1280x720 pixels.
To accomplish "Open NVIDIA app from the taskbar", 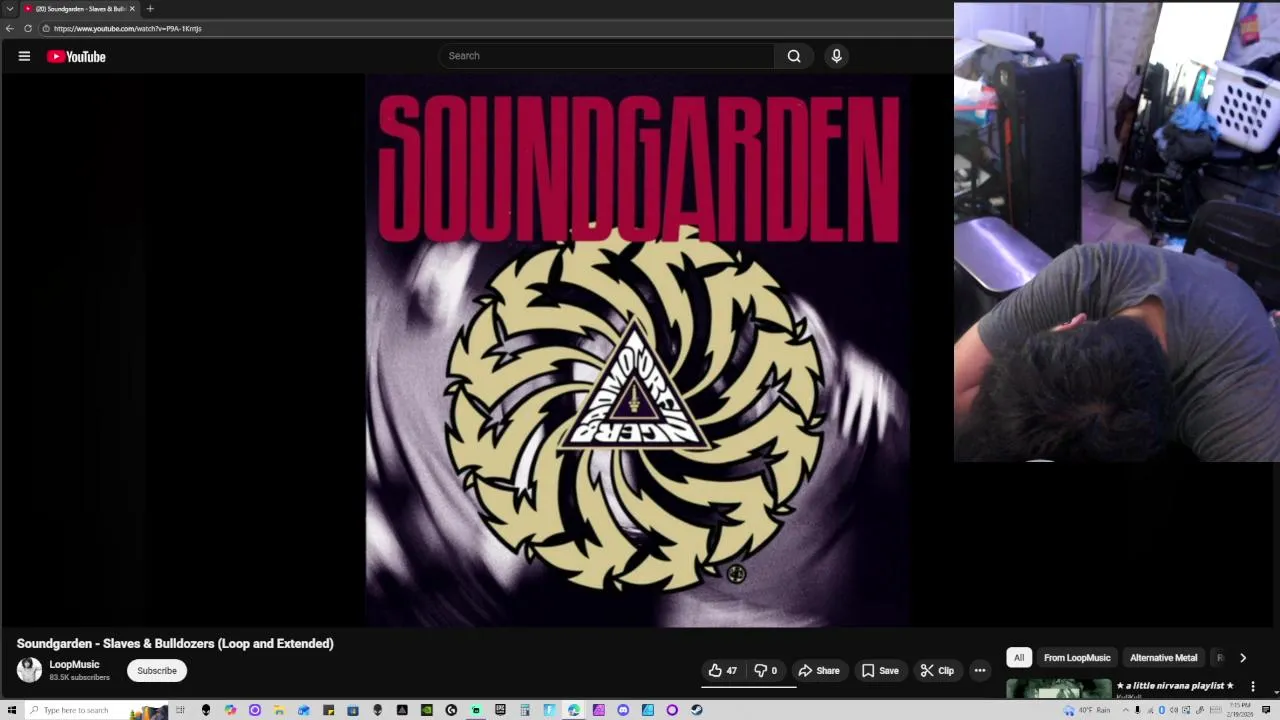I will [427, 710].
